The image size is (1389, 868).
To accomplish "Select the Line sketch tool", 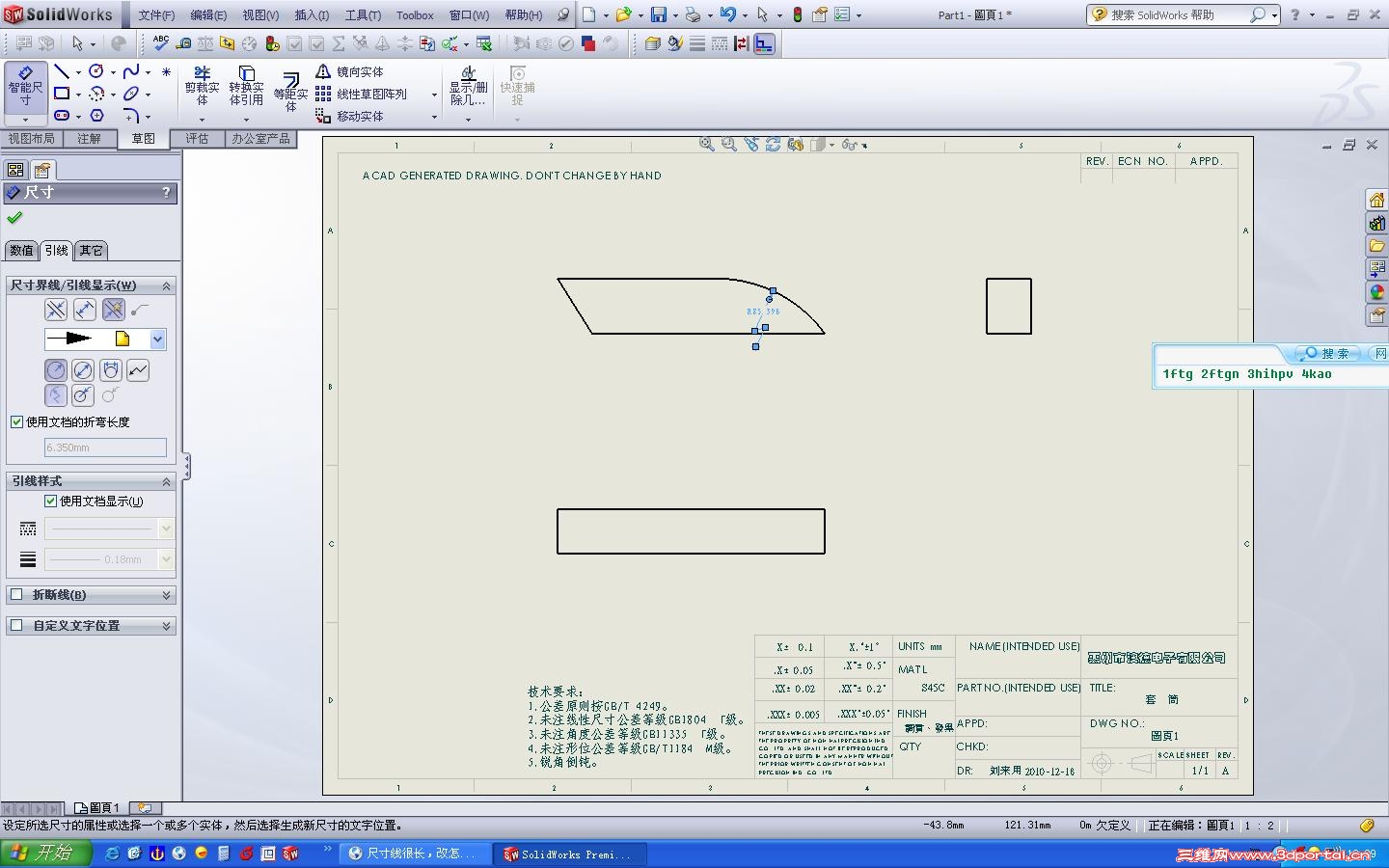I will click(62, 71).
